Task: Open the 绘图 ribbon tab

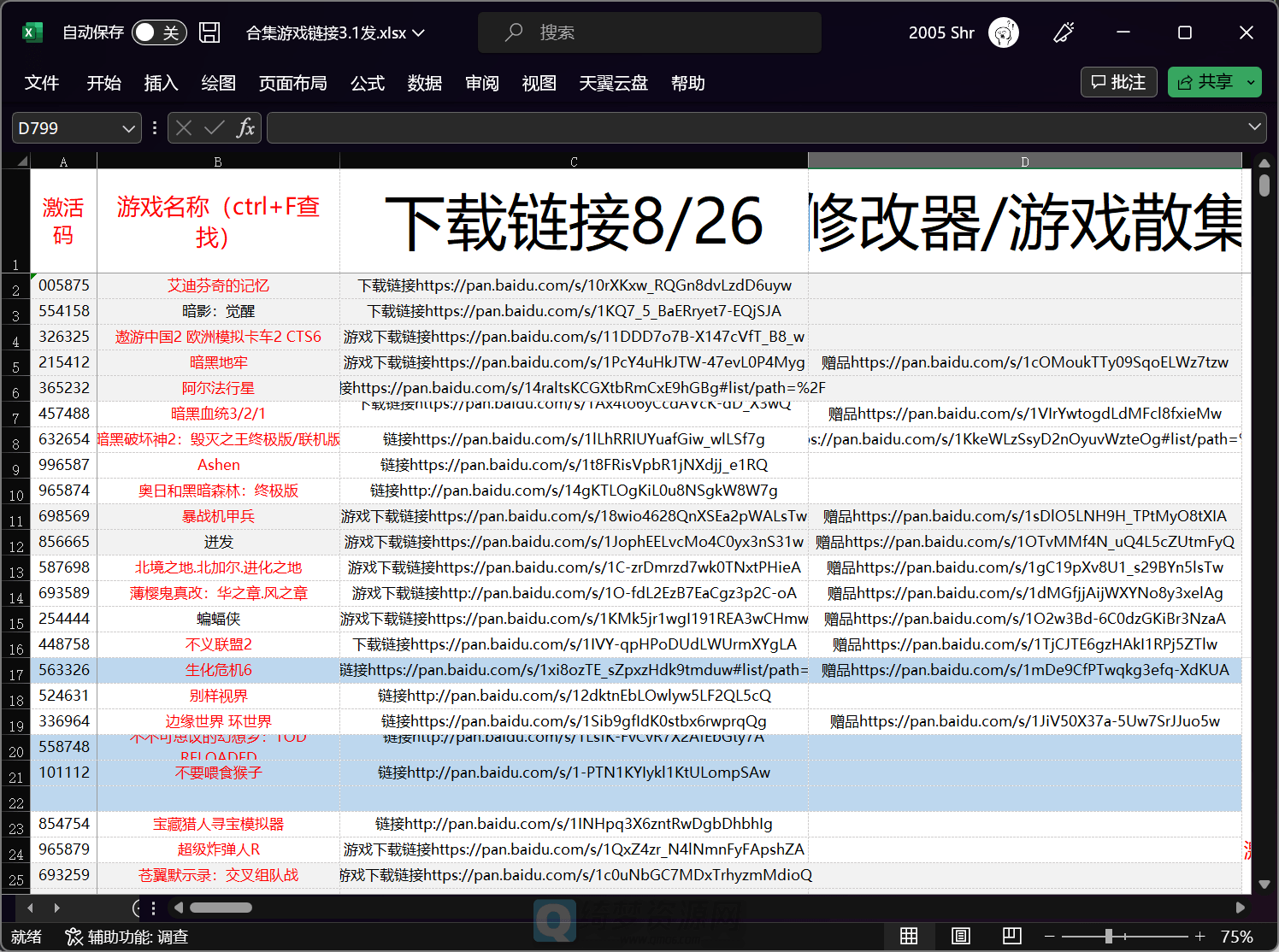Action: pyautogui.click(x=218, y=83)
